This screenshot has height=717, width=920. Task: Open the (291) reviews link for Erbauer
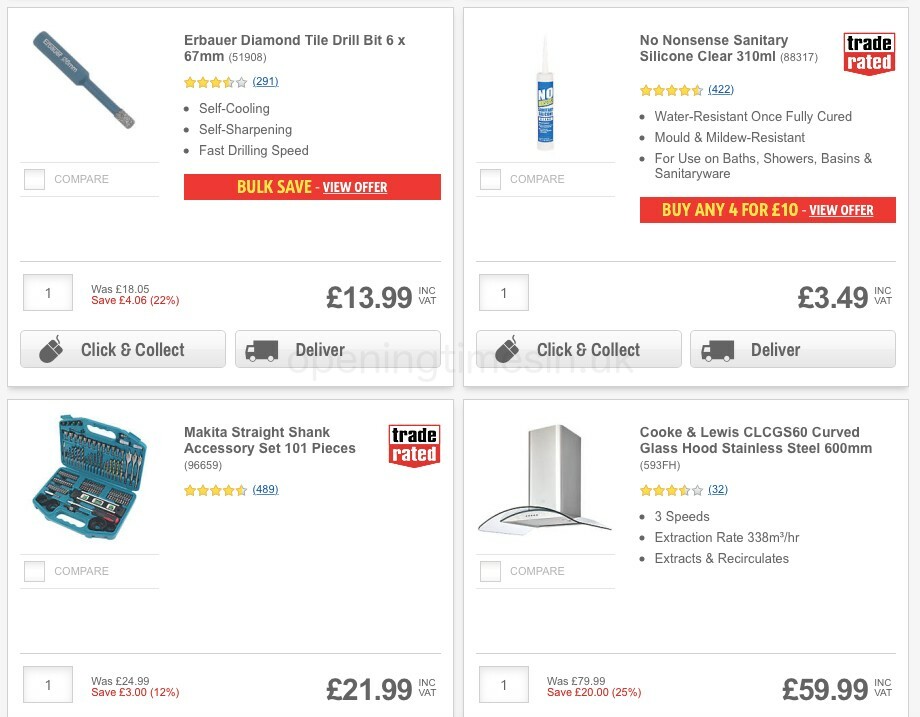[264, 82]
